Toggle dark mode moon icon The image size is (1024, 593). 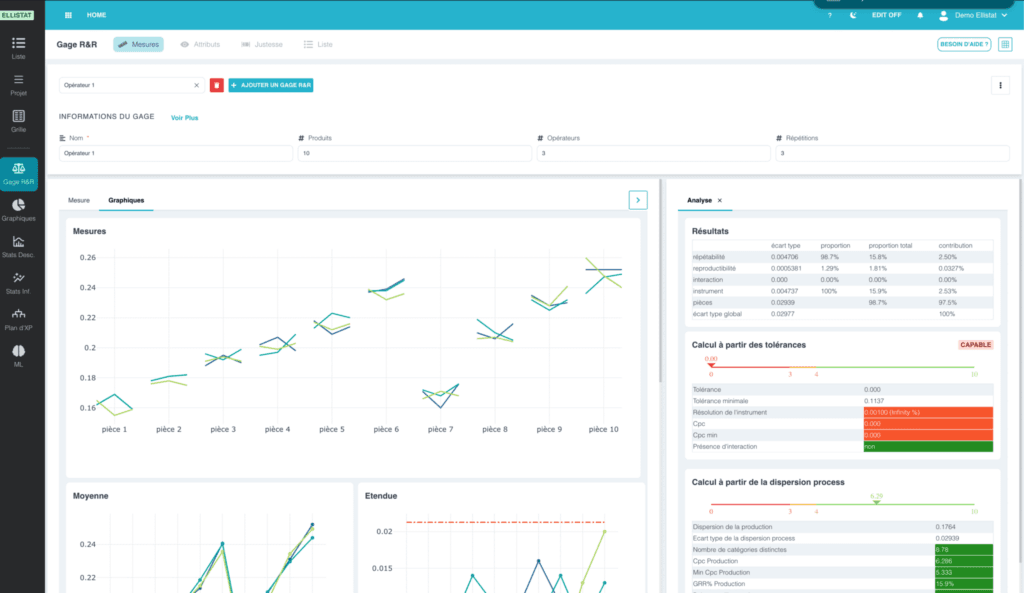tap(853, 15)
